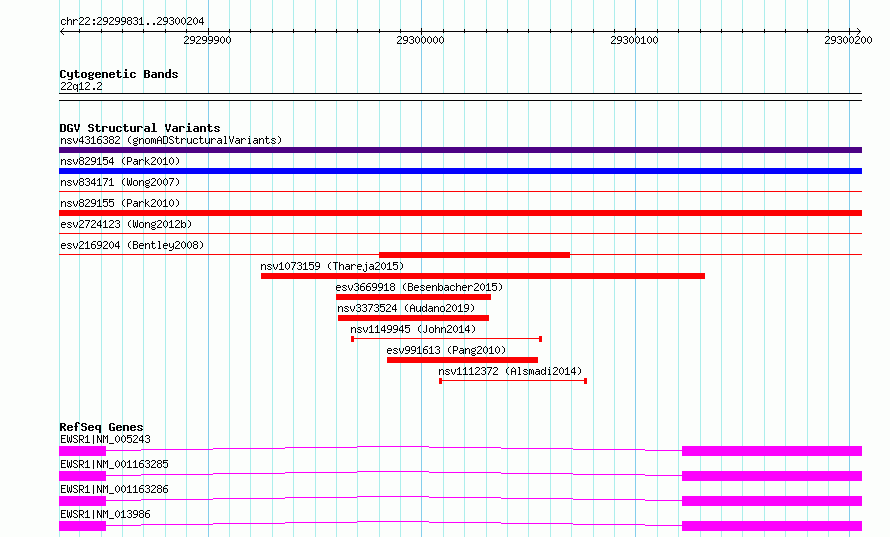The height and width of the screenshot is (537, 890).
Task: Select left exon of EWSR1|NM_001163286
Action: (82, 501)
